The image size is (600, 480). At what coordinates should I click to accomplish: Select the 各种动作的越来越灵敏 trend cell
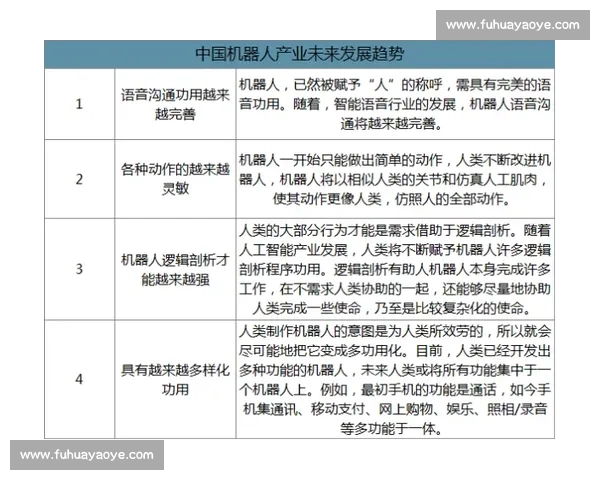point(176,180)
